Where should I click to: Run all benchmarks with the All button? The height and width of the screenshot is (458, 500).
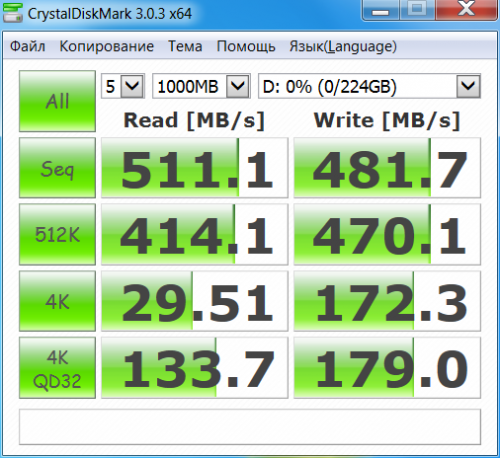pyautogui.click(x=57, y=101)
